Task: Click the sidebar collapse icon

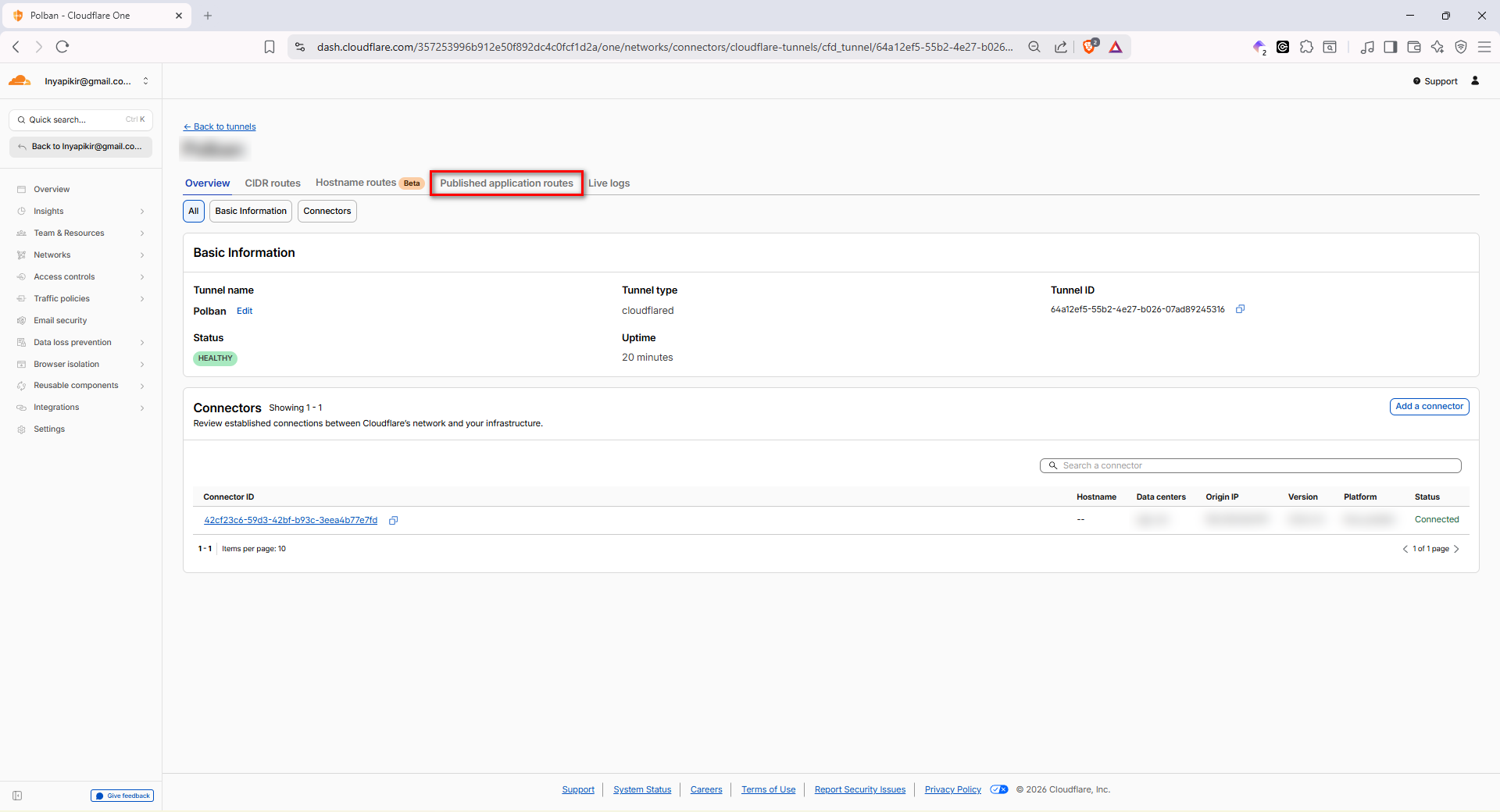Action: tap(17, 796)
